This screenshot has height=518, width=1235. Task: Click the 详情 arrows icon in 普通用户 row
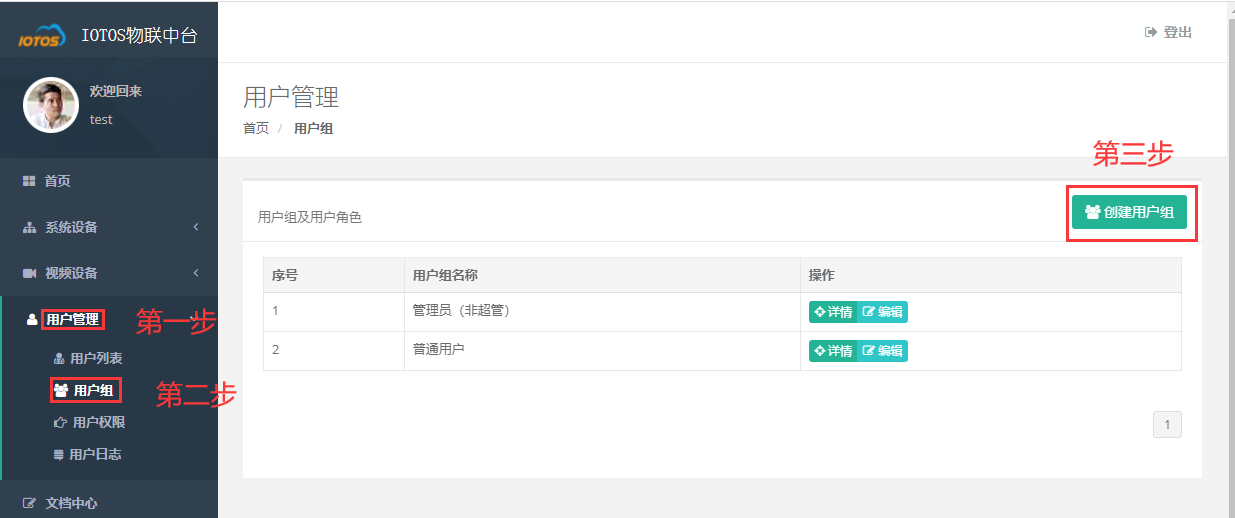coord(820,351)
